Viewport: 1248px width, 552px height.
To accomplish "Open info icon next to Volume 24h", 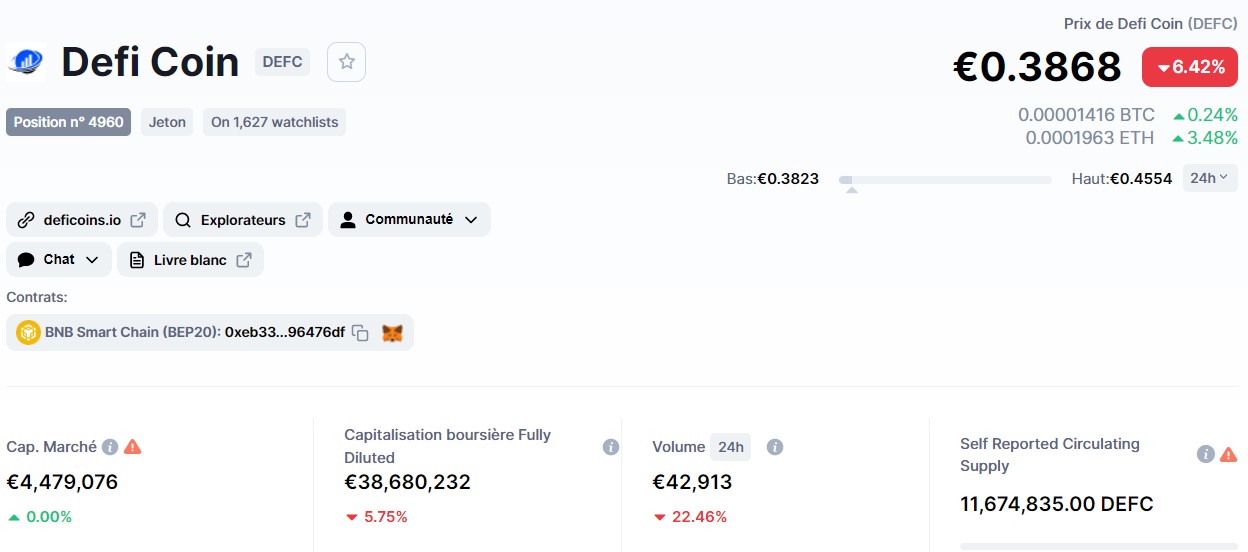I will point(774,447).
